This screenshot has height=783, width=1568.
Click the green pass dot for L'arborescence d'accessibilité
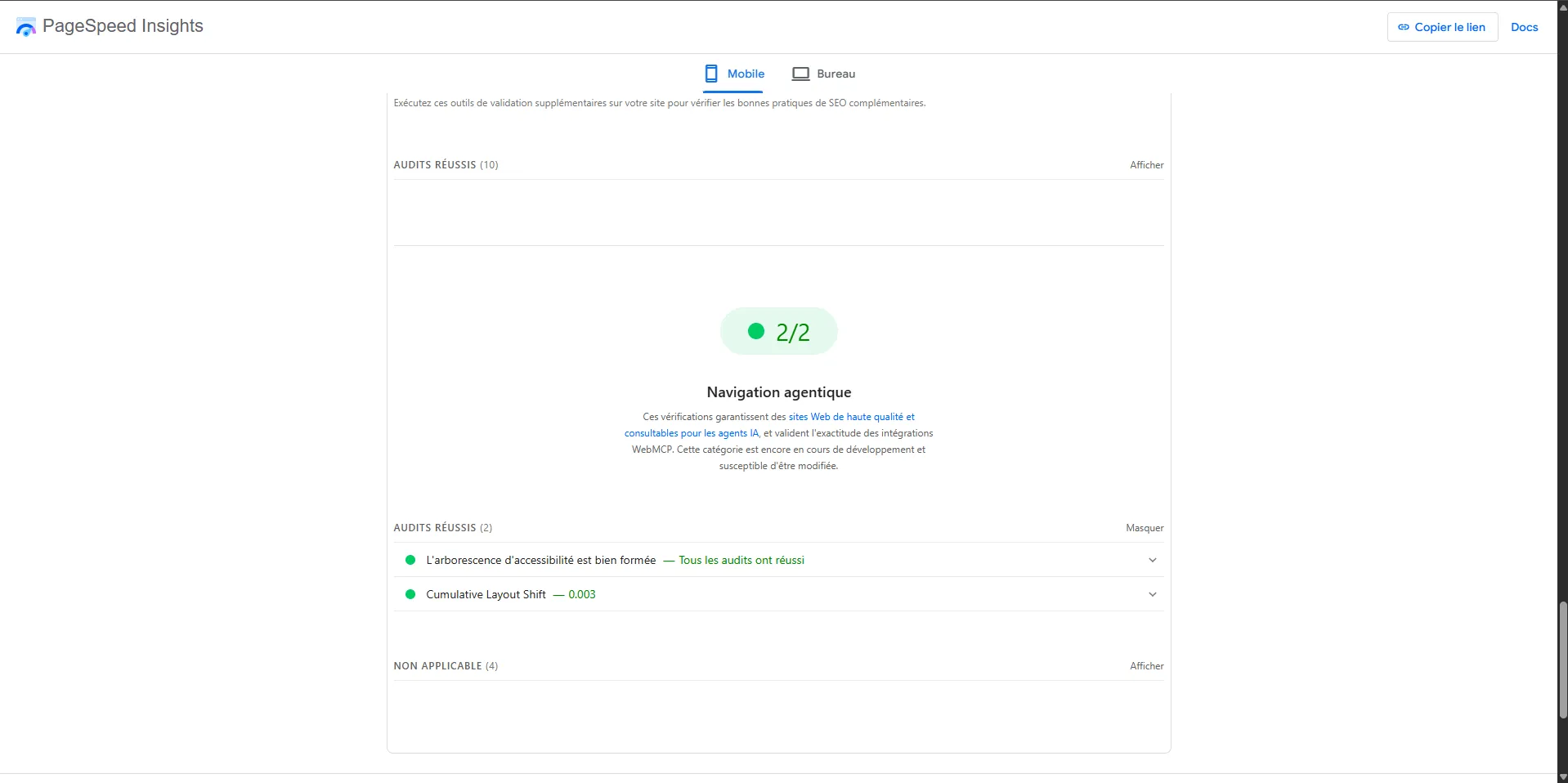pos(410,560)
